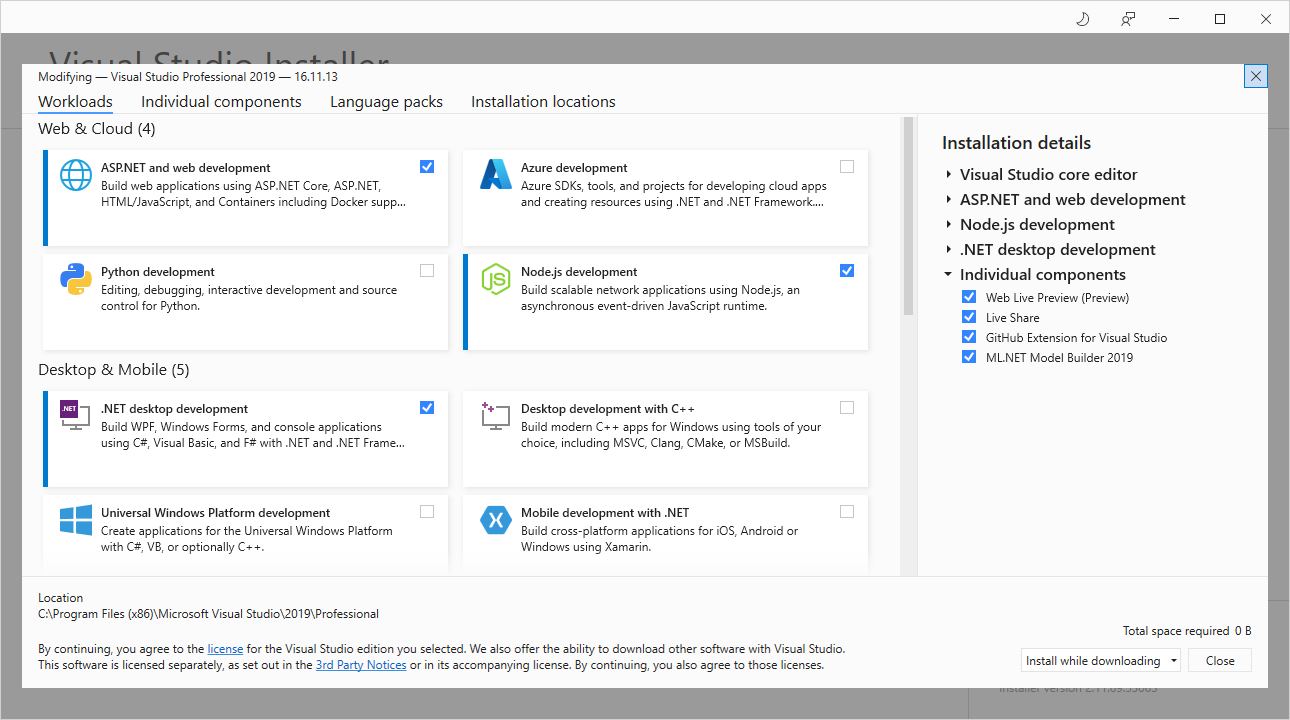Open the 3rd Party Notices link
Image resolution: width=1290 pixels, height=720 pixels.
[361, 665]
